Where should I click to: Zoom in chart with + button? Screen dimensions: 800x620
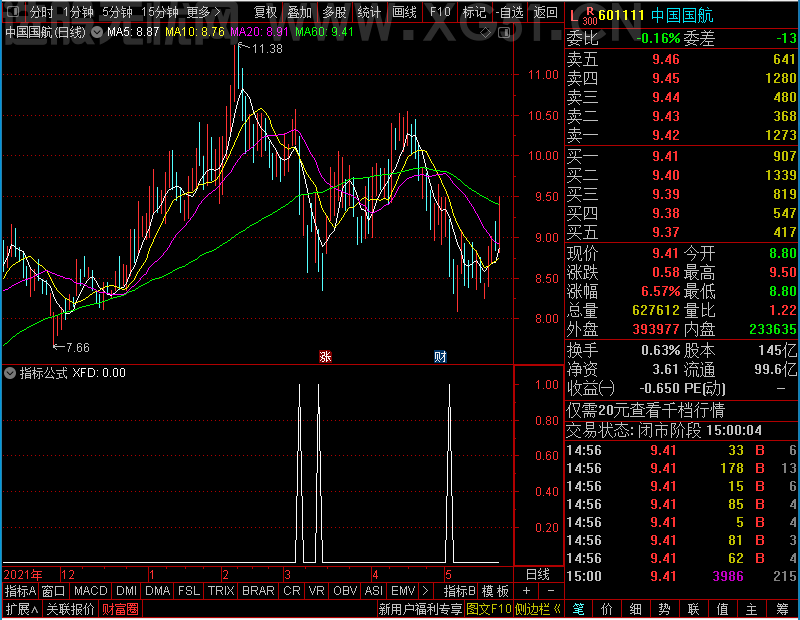coord(526,591)
